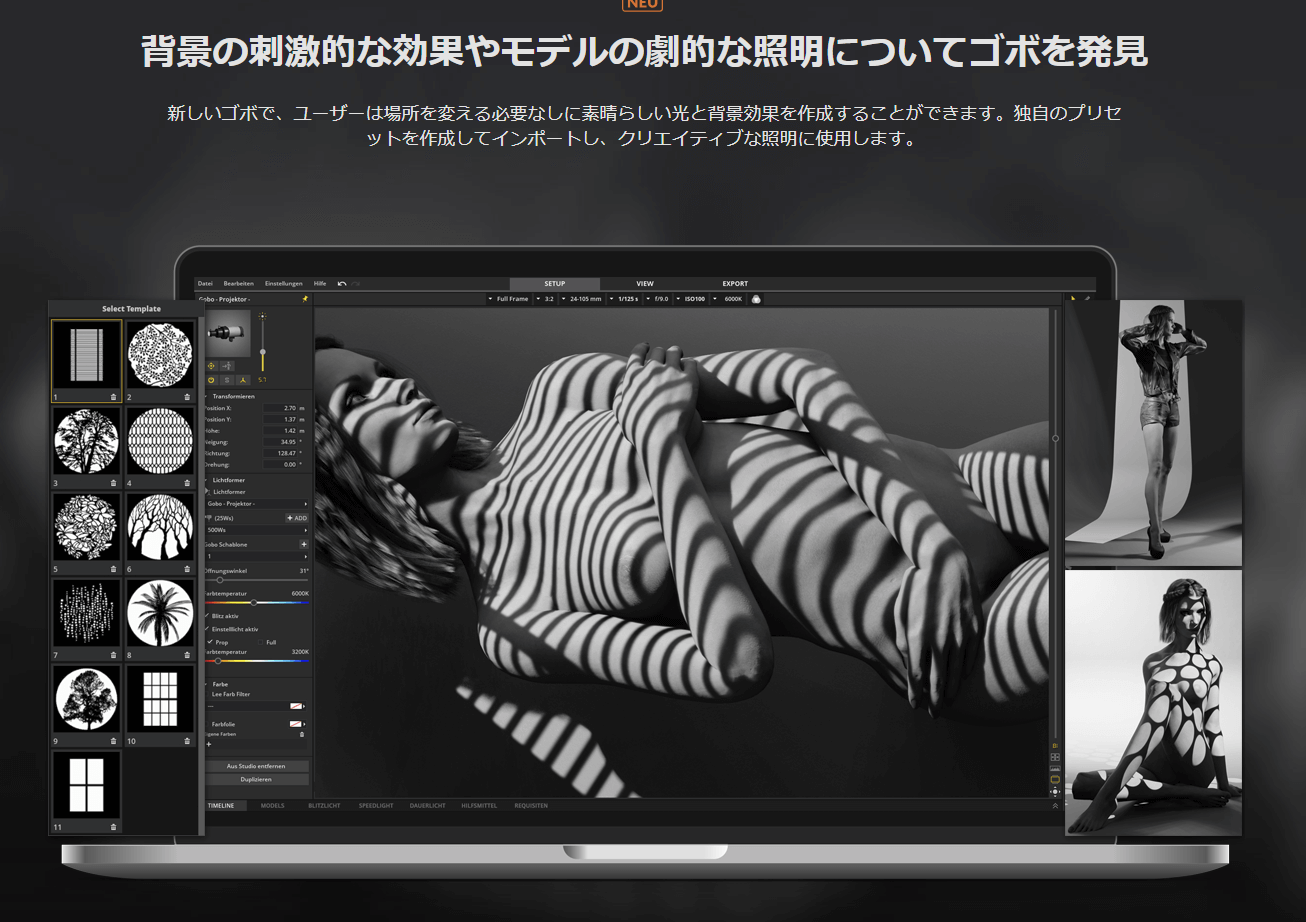Open the Einstellungen menu
This screenshot has height=922, width=1306.
pyautogui.click(x=284, y=284)
